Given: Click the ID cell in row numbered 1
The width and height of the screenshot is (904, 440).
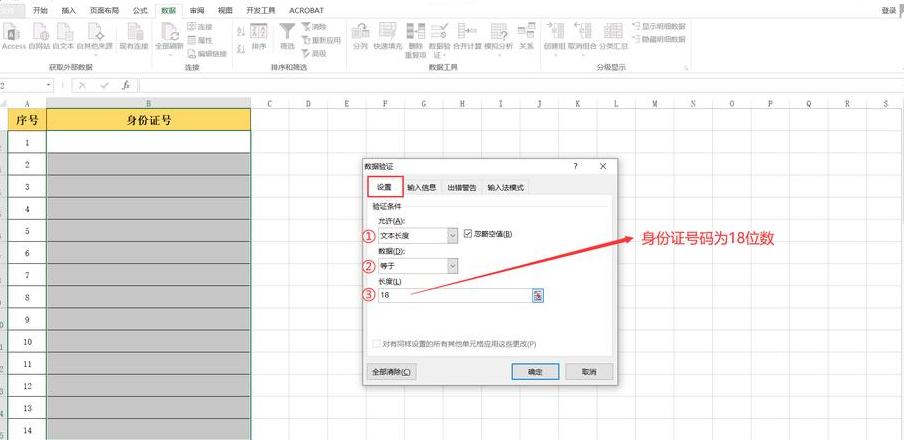Looking at the screenshot, I should (x=149, y=142).
